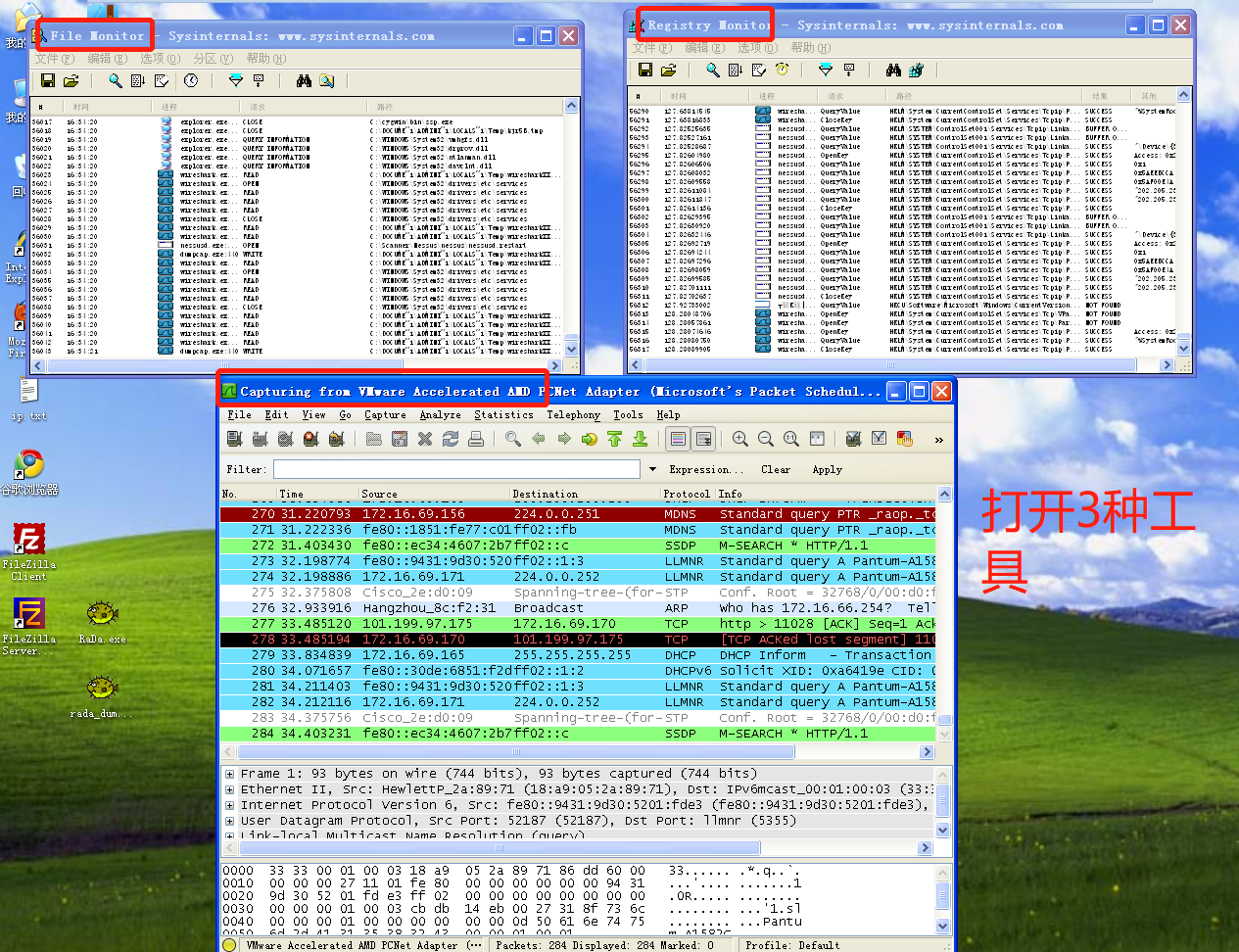Toggle autoscroll in File Monitor toolbar
1239x952 pixels.
139,81
